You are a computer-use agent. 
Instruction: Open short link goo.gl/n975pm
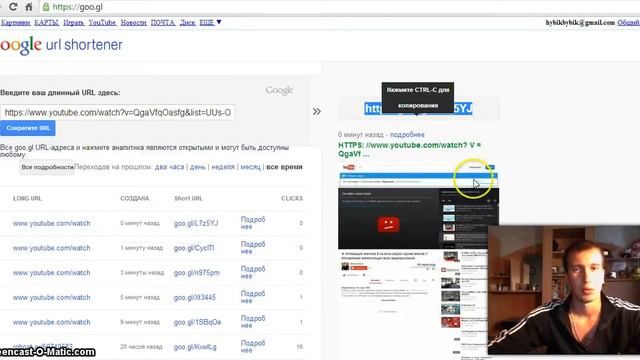click(197, 273)
